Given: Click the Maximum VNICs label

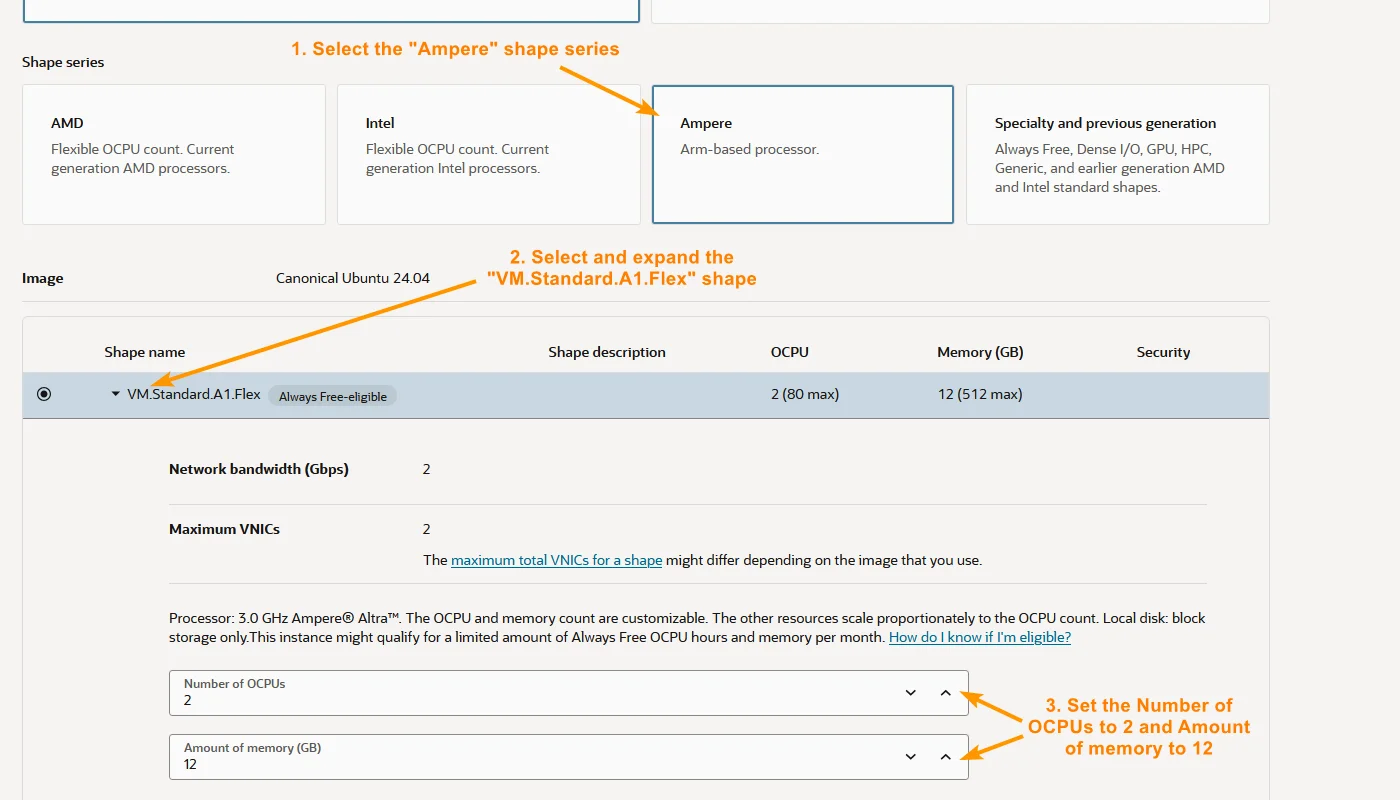Looking at the screenshot, I should tap(224, 529).
